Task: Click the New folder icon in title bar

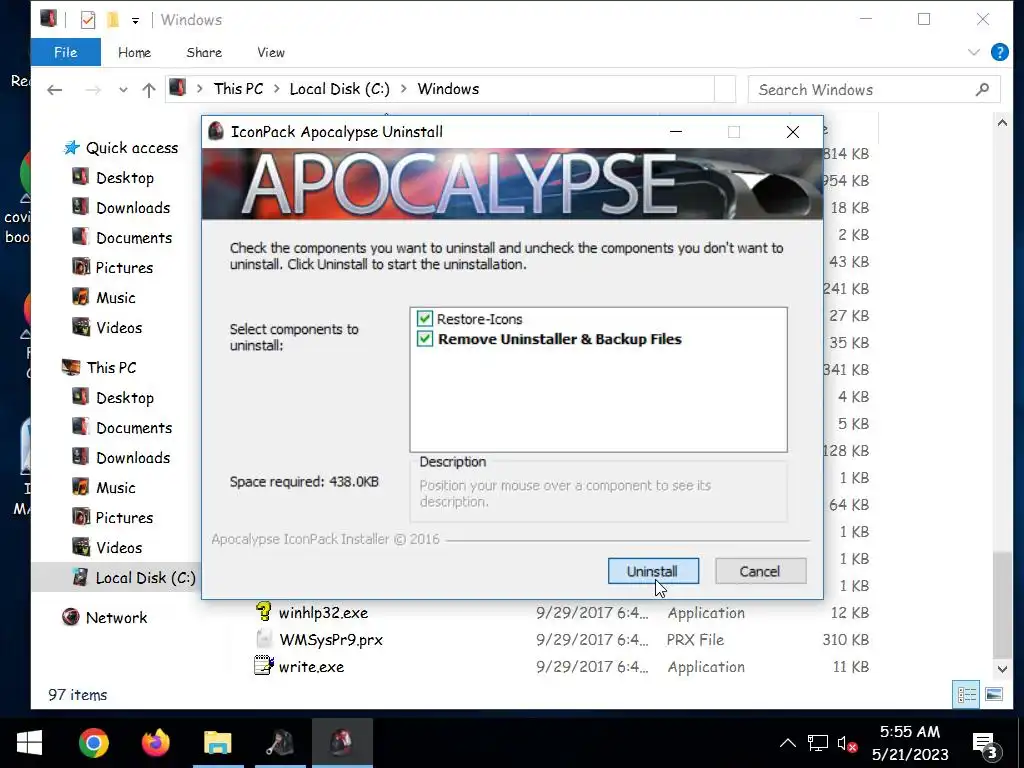Action: (113, 20)
